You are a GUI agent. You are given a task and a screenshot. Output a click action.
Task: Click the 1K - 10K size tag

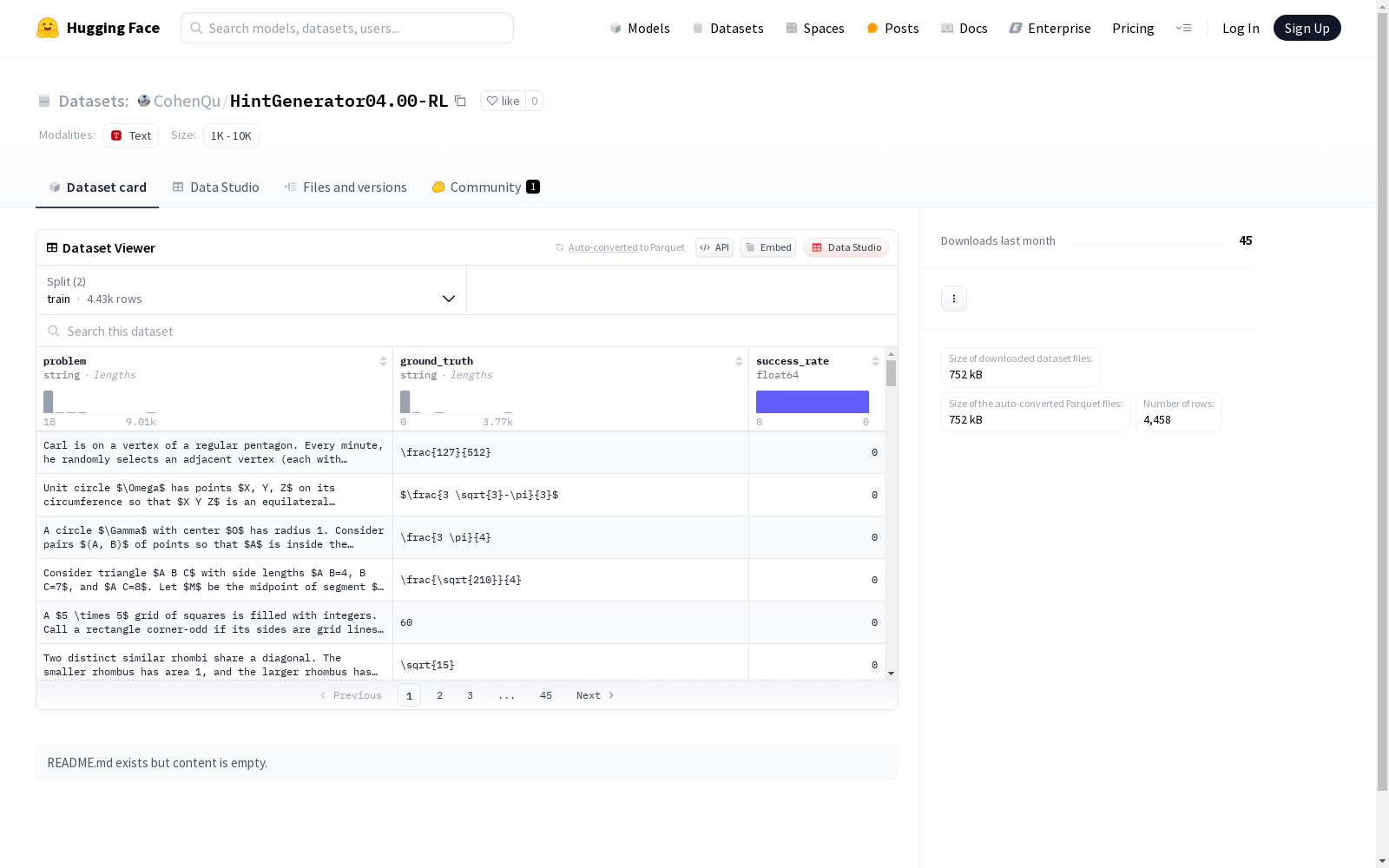coord(231,135)
